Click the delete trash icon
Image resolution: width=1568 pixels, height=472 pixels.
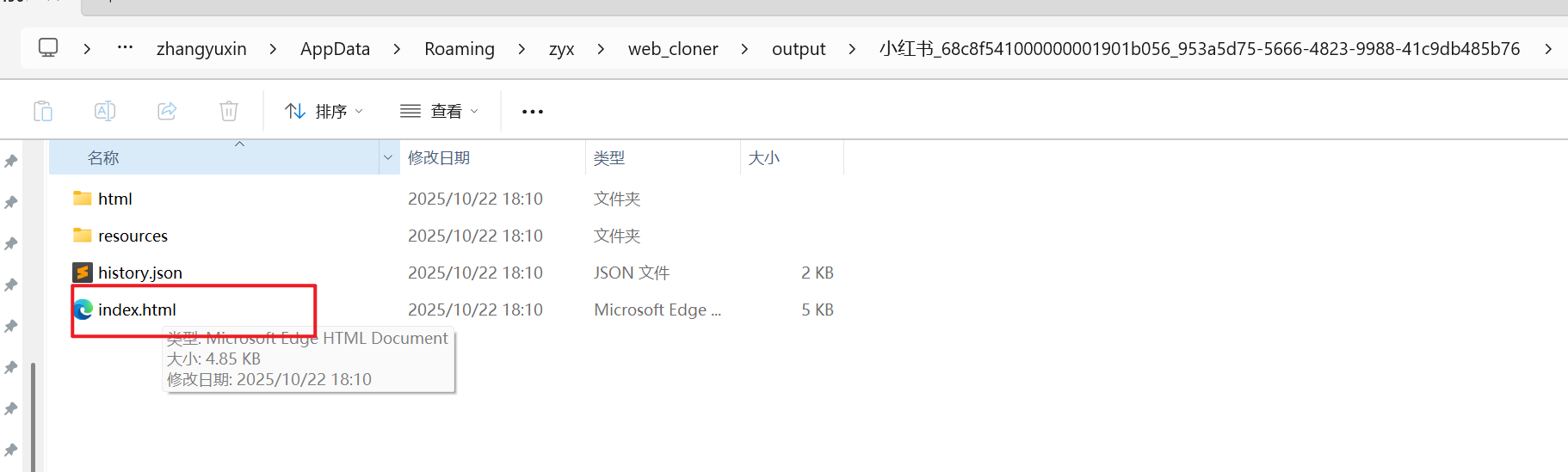pyautogui.click(x=229, y=111)
